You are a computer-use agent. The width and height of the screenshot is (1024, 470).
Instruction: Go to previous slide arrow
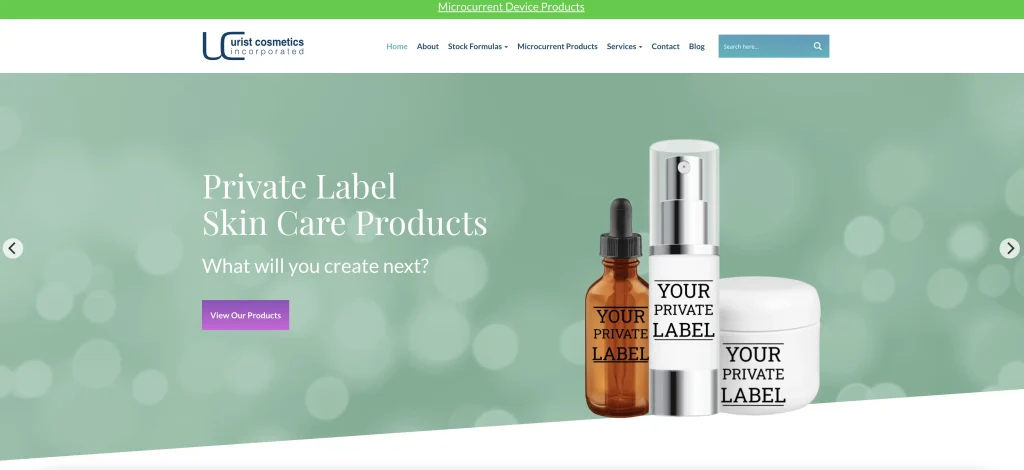coord(12,248)
